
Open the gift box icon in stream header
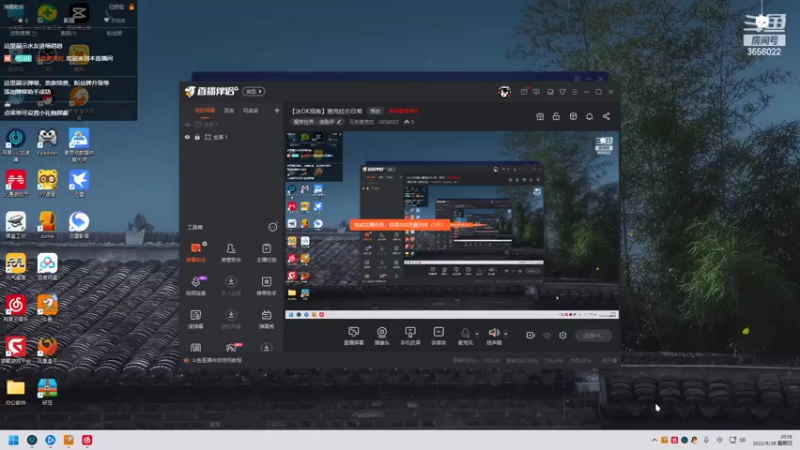(540, 116)
